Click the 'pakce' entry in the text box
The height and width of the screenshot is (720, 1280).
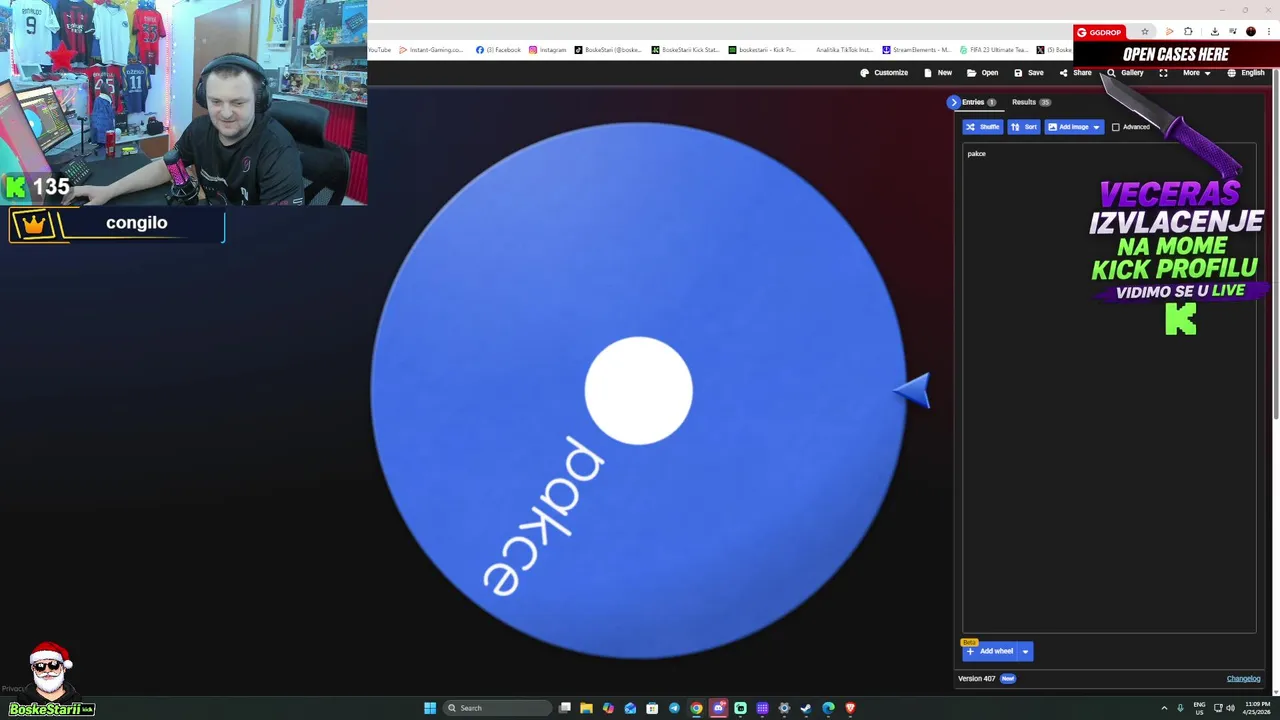coord(976,154)
